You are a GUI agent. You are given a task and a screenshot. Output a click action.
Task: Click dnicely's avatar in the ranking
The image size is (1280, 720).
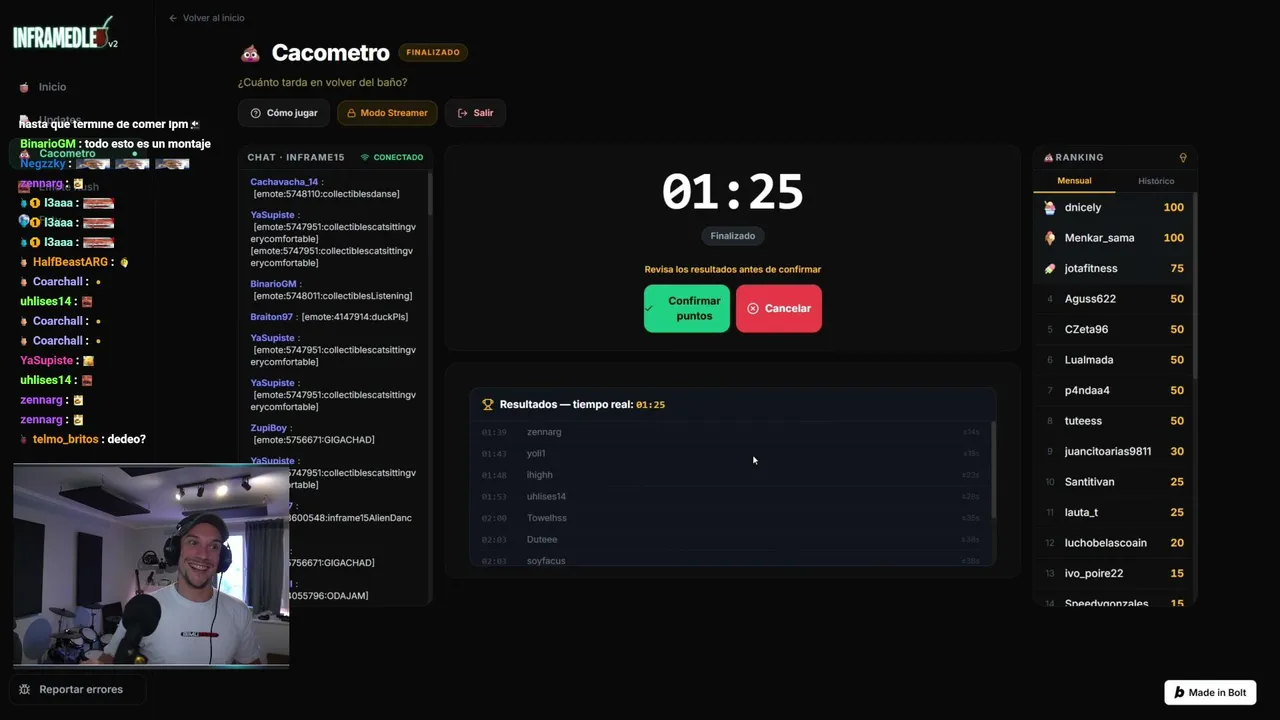(1050, 208)
